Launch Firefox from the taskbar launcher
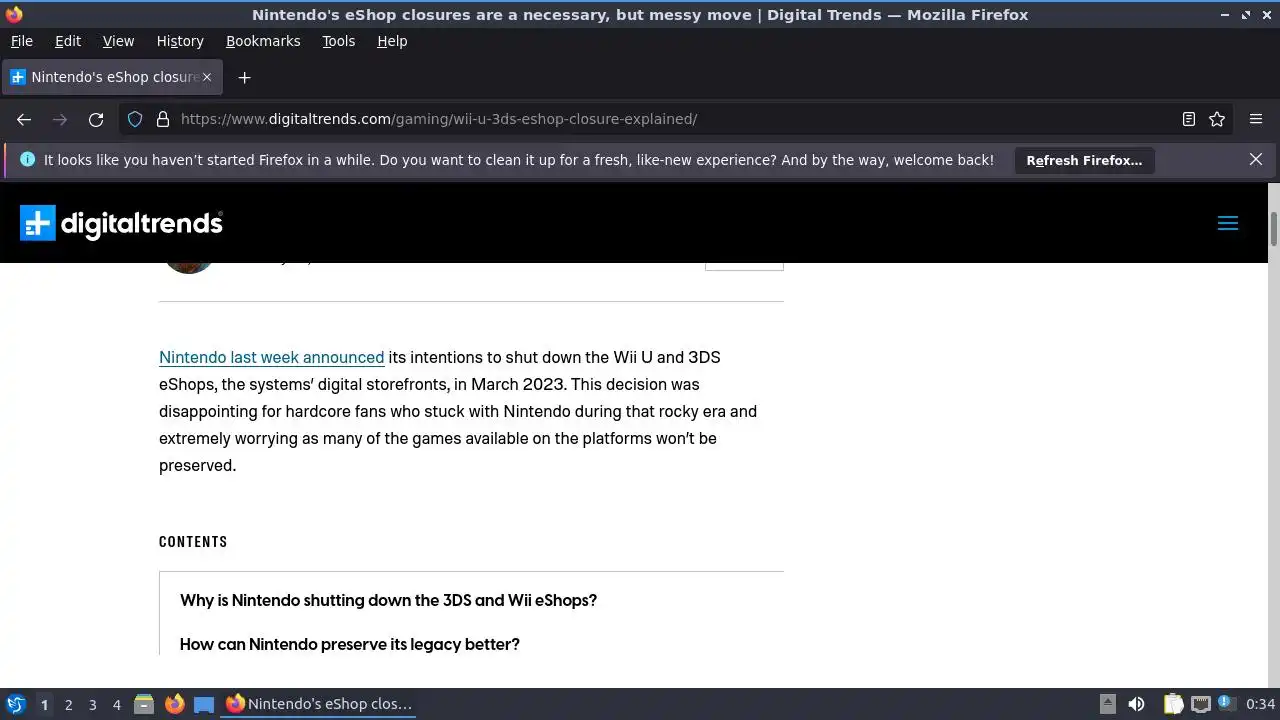1280x720 pixels. pos(175,704)
